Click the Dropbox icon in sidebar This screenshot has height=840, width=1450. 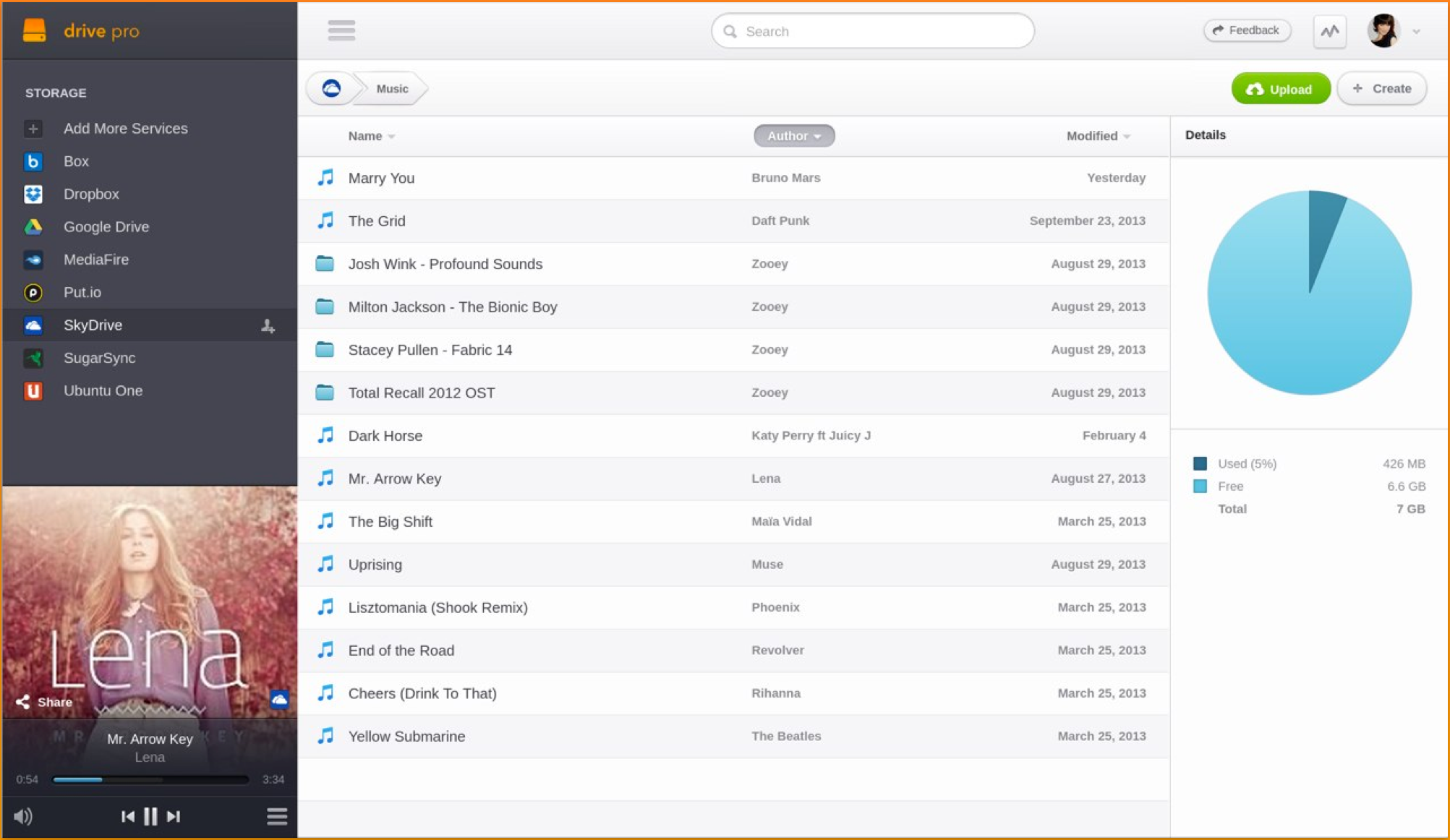click(x=33, y=194)
